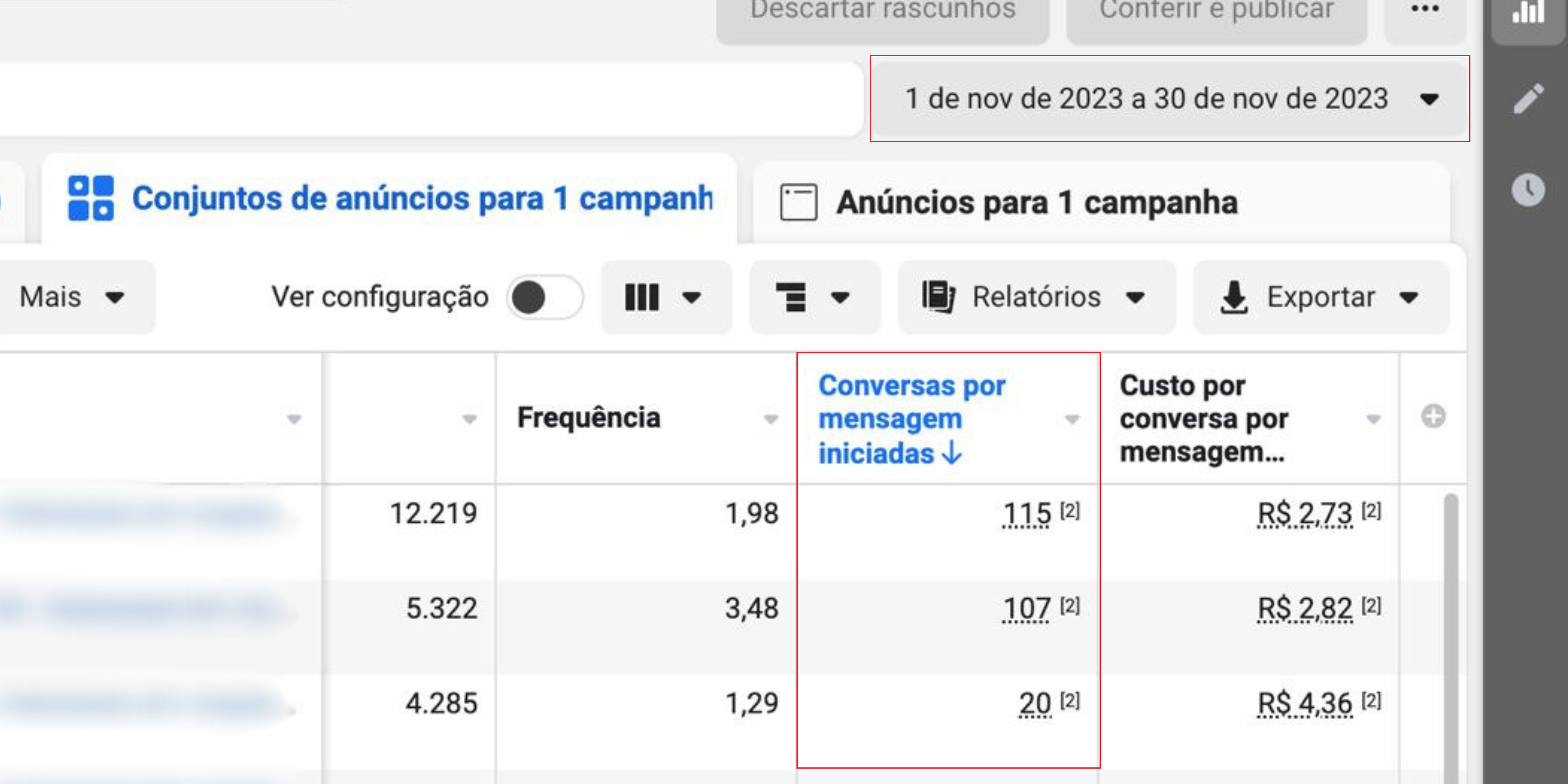Click the search filter input field

tap(431, 99)
